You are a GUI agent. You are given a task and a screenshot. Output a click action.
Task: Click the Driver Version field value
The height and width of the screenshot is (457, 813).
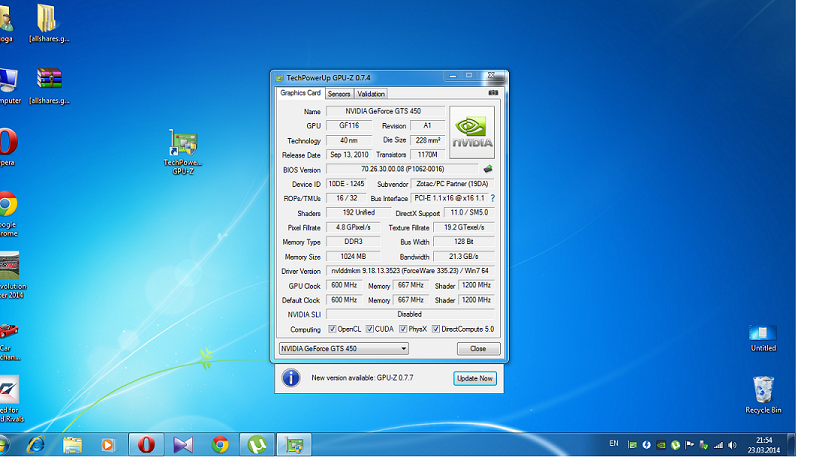tap(410, 271)
